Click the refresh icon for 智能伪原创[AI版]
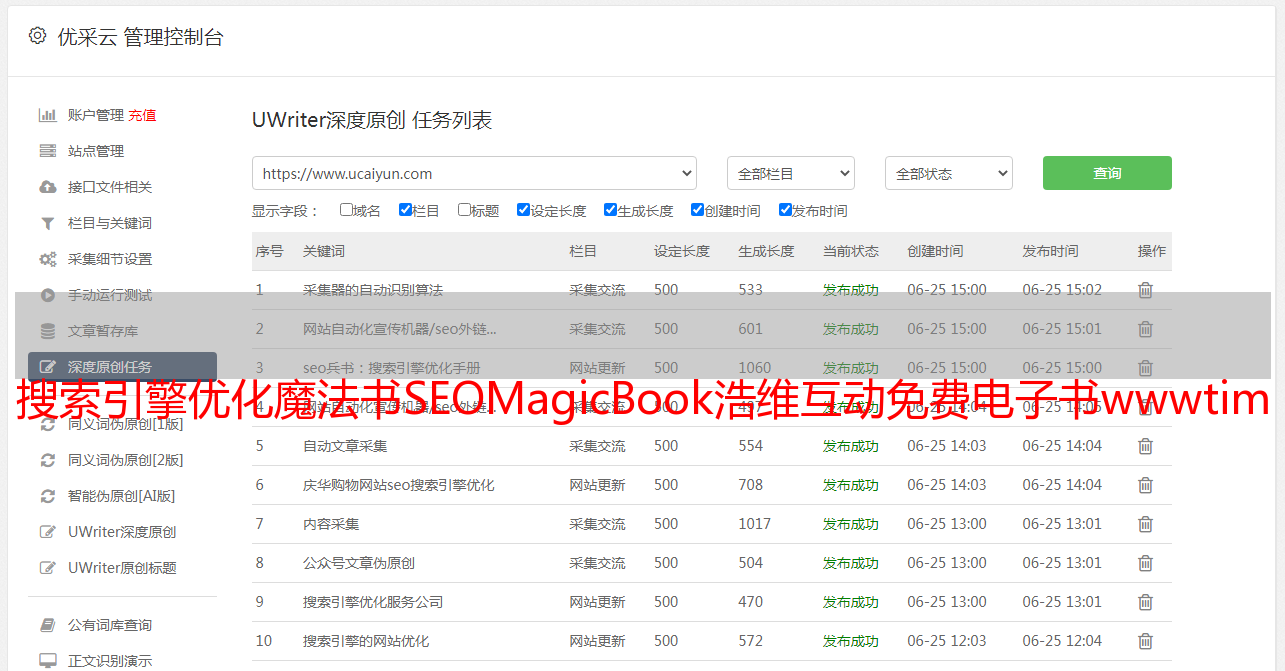 [47, 496]
